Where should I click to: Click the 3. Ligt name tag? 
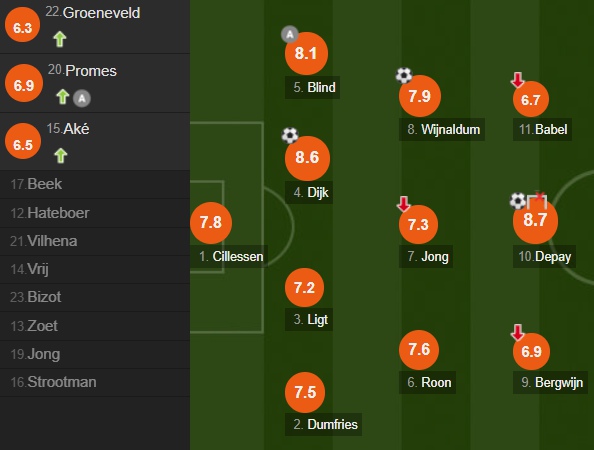[309, 319]
